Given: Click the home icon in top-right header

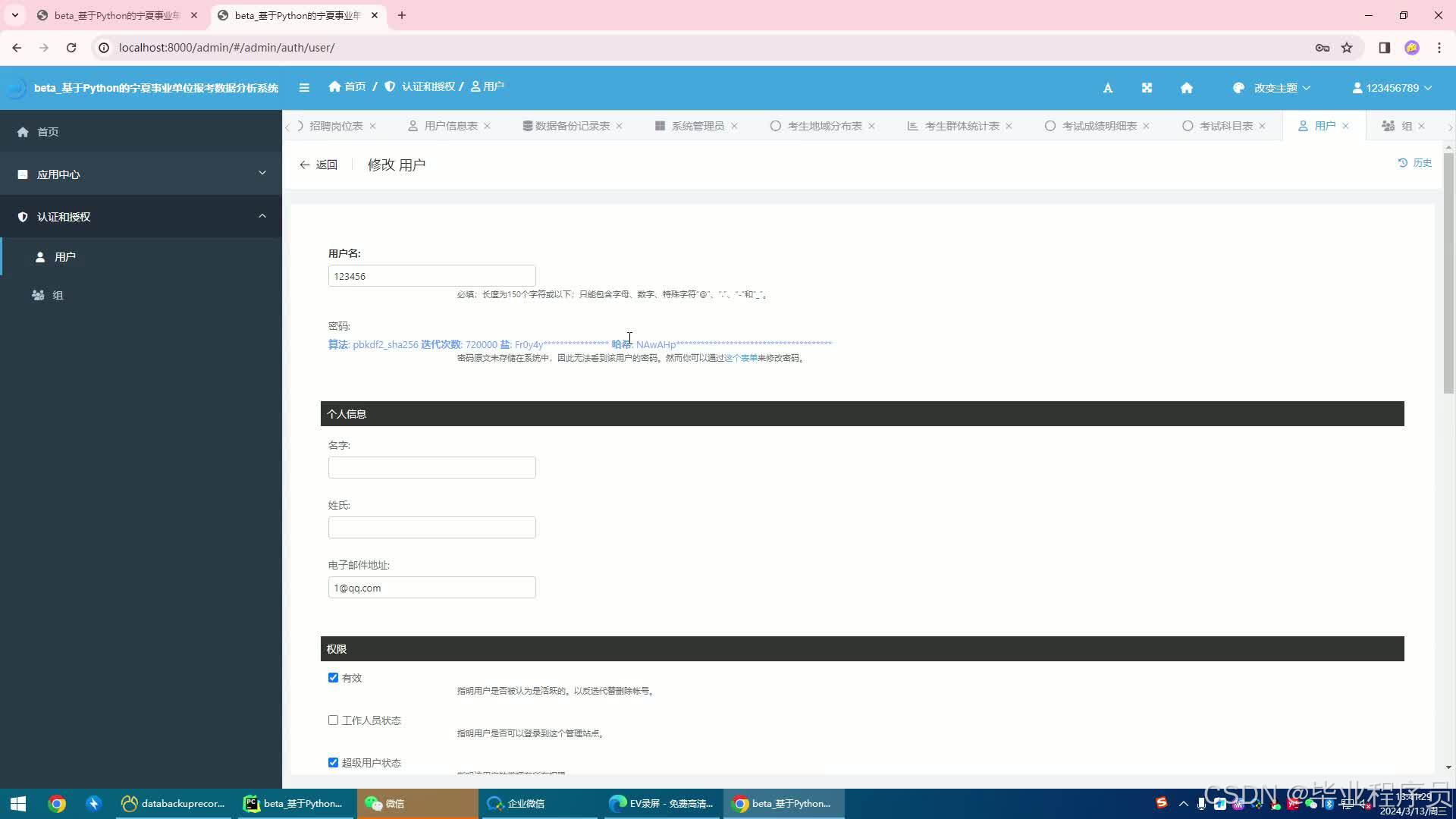Looking at the screenshot, I should [1187, 88].
